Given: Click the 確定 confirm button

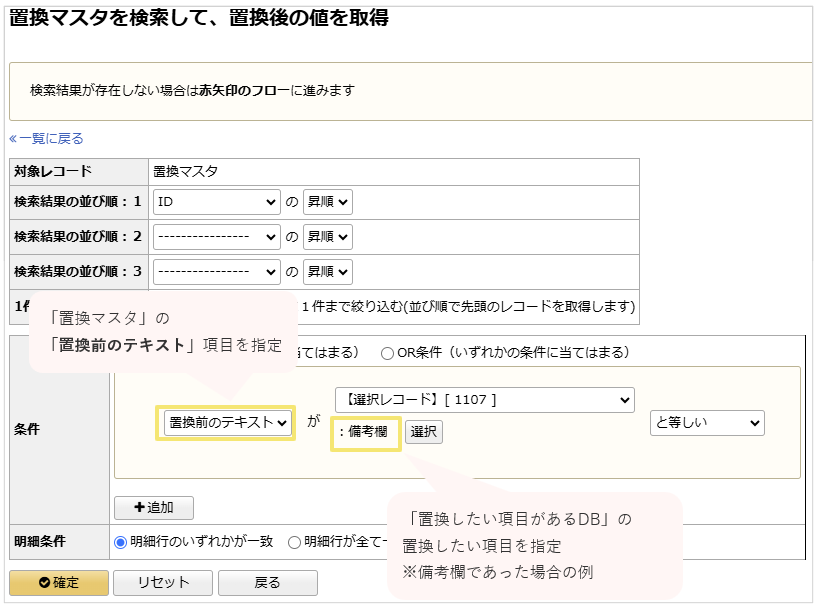Looking at the screenshot, I should 58,583.
